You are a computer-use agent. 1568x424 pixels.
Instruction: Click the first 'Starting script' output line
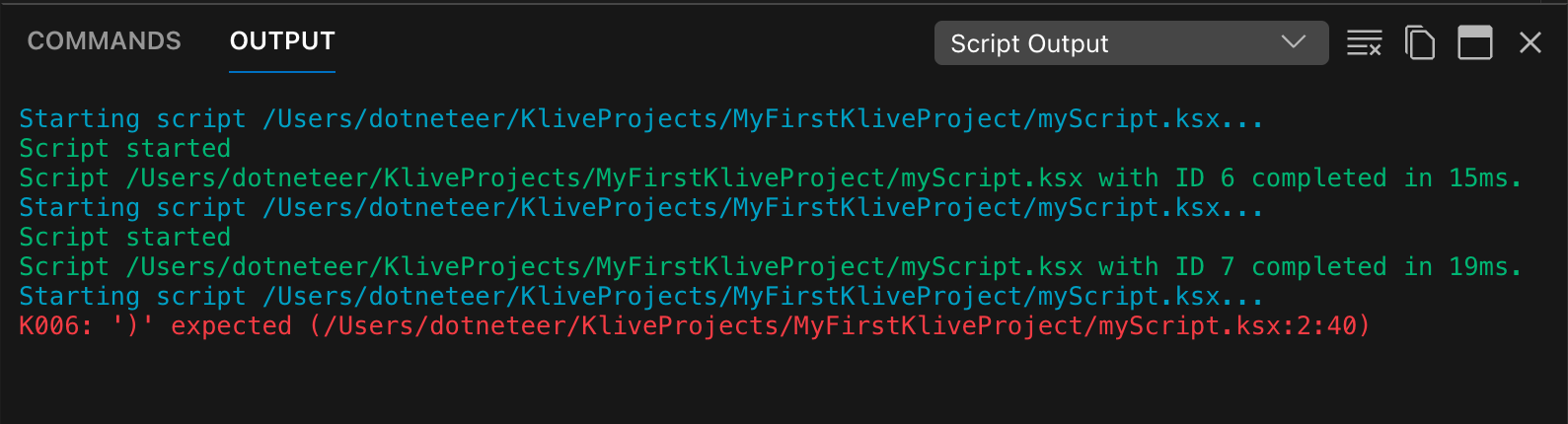(x=641, y=119)
